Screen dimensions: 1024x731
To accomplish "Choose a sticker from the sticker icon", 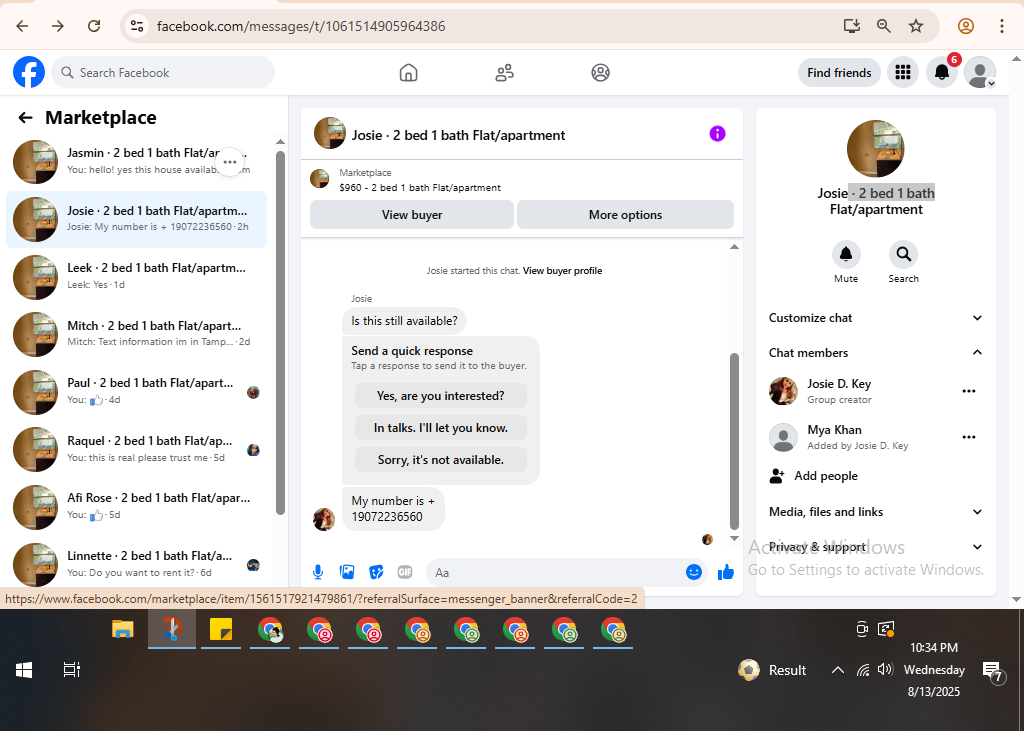I will pyautogui.click(x=376, y=572).
